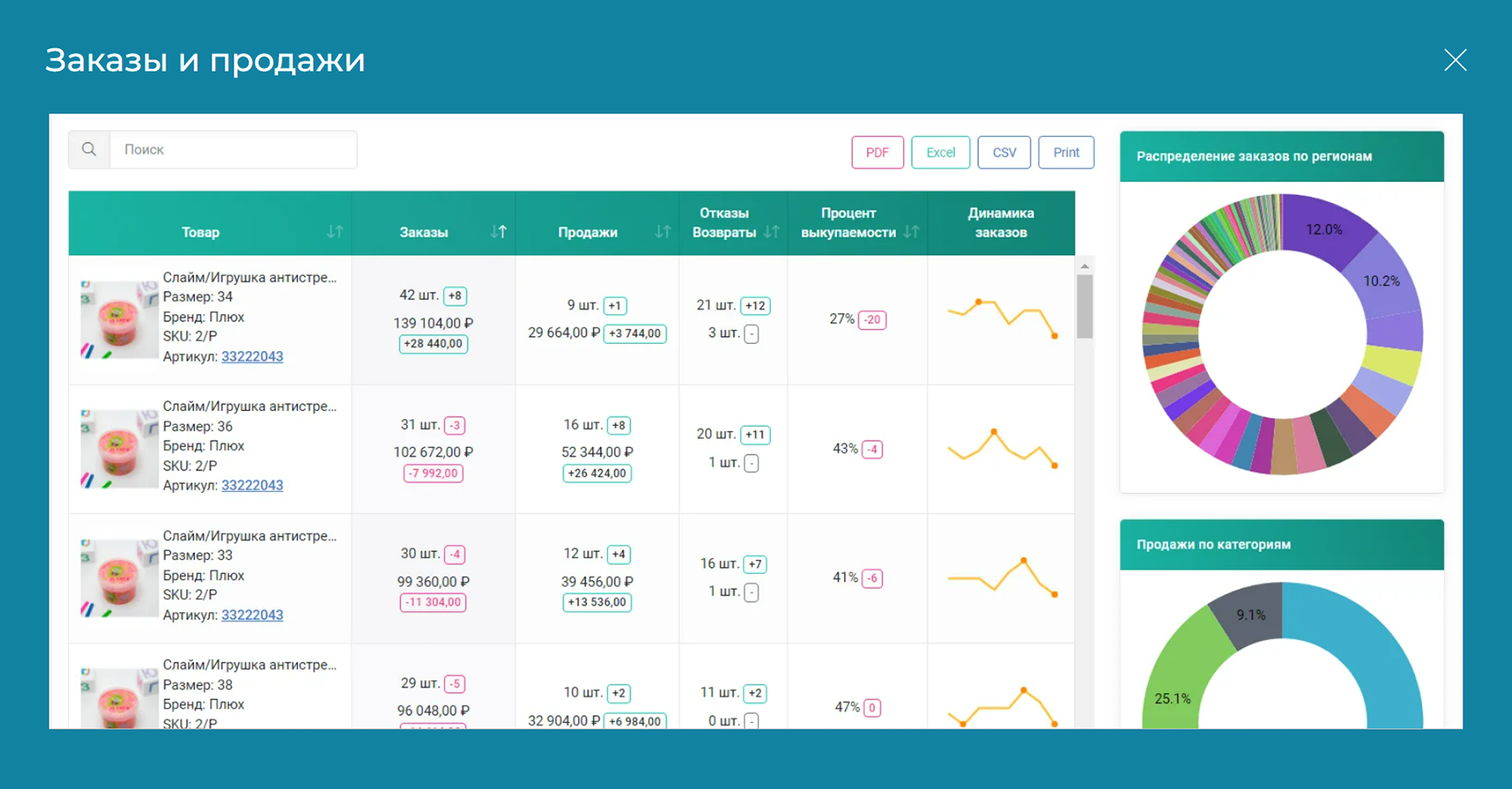This screenshot has width=1512, height=789.
Task: Sort by Продажи column arrows
Action: coord(663,232)
